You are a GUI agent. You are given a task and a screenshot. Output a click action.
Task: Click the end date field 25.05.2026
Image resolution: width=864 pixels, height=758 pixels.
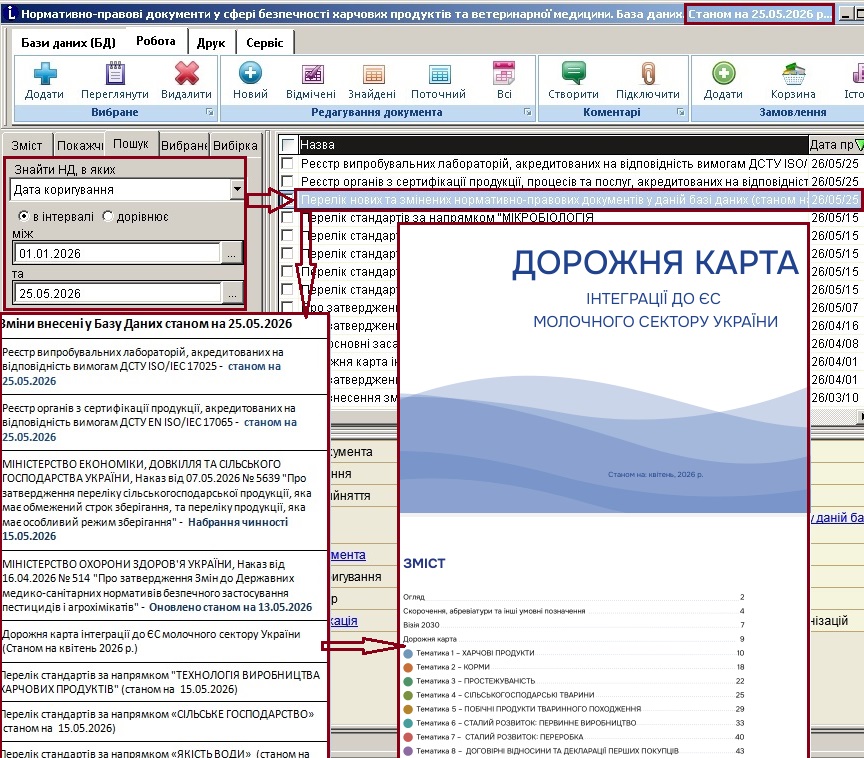117,294
